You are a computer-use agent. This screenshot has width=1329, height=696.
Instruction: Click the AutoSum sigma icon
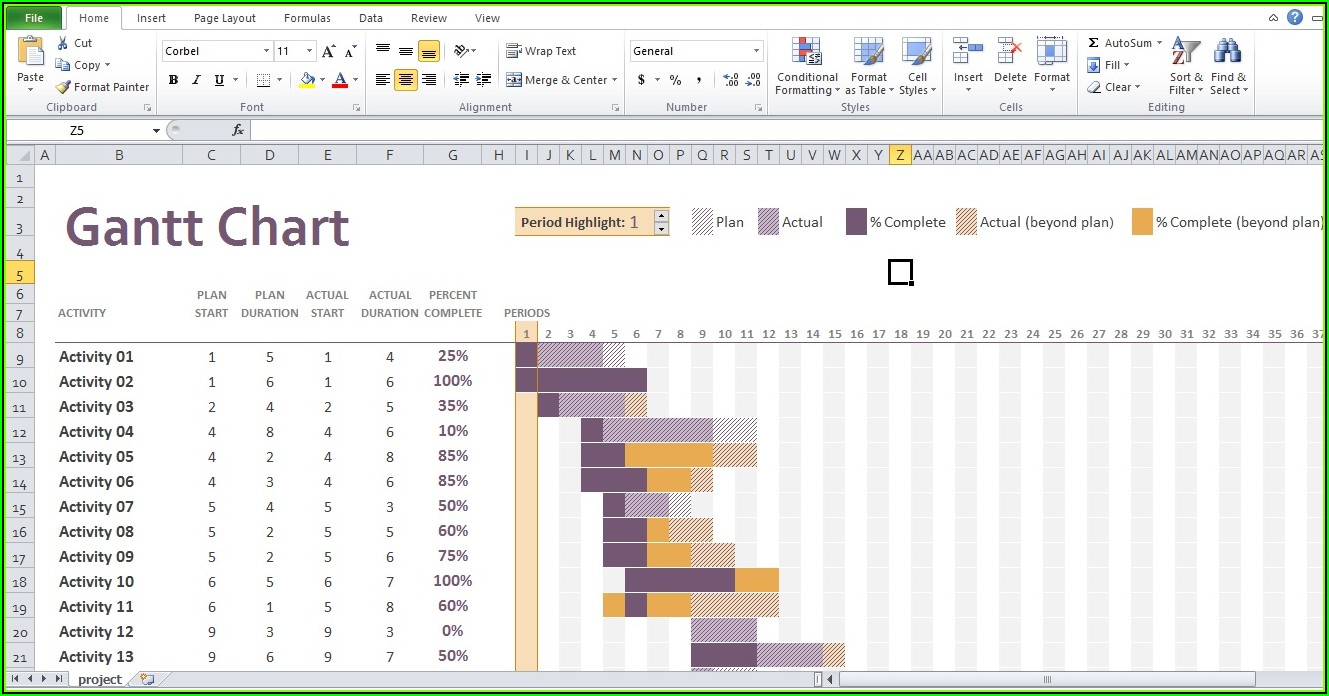tap(1093, 43)
